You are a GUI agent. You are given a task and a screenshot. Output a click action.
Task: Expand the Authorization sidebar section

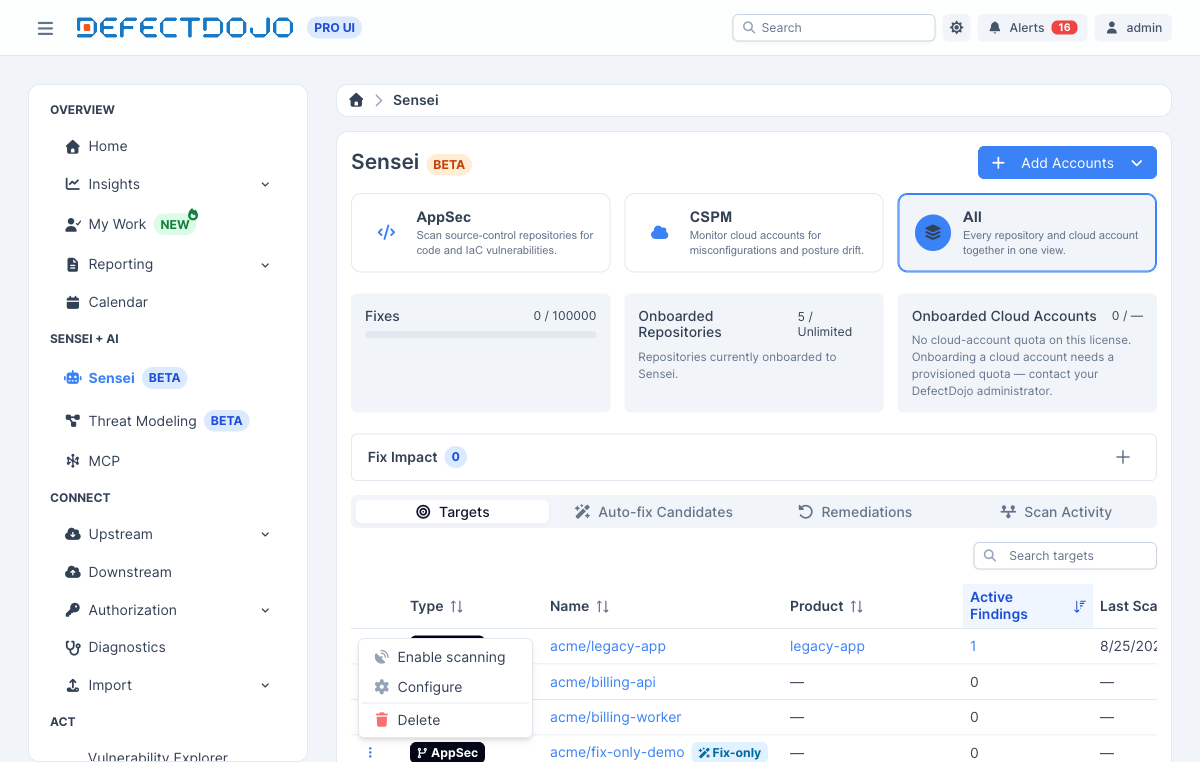168,610
